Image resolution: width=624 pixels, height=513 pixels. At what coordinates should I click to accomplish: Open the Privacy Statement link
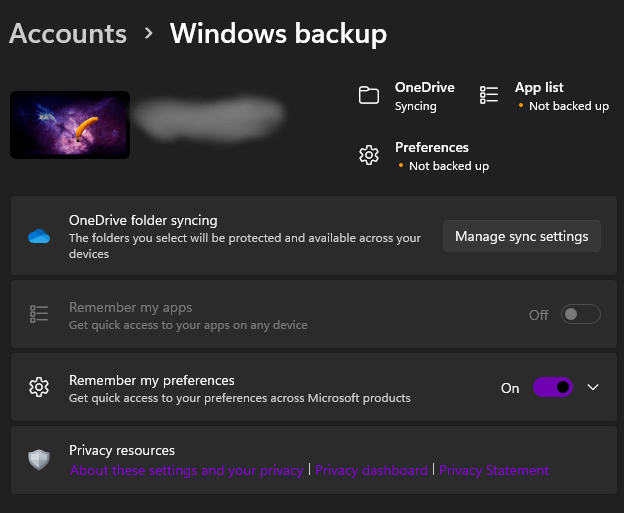494,471
